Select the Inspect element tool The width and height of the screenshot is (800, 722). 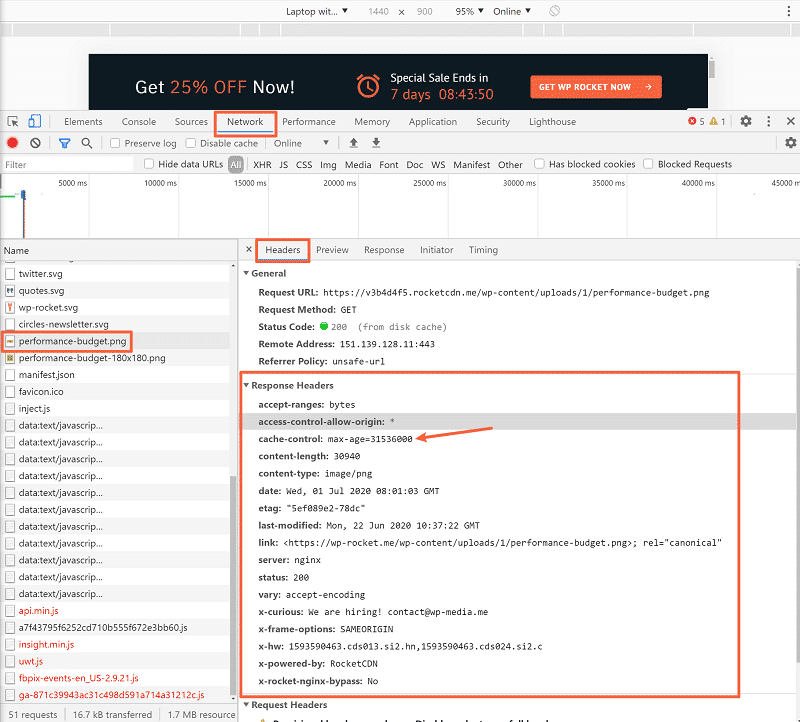point(14,120)
